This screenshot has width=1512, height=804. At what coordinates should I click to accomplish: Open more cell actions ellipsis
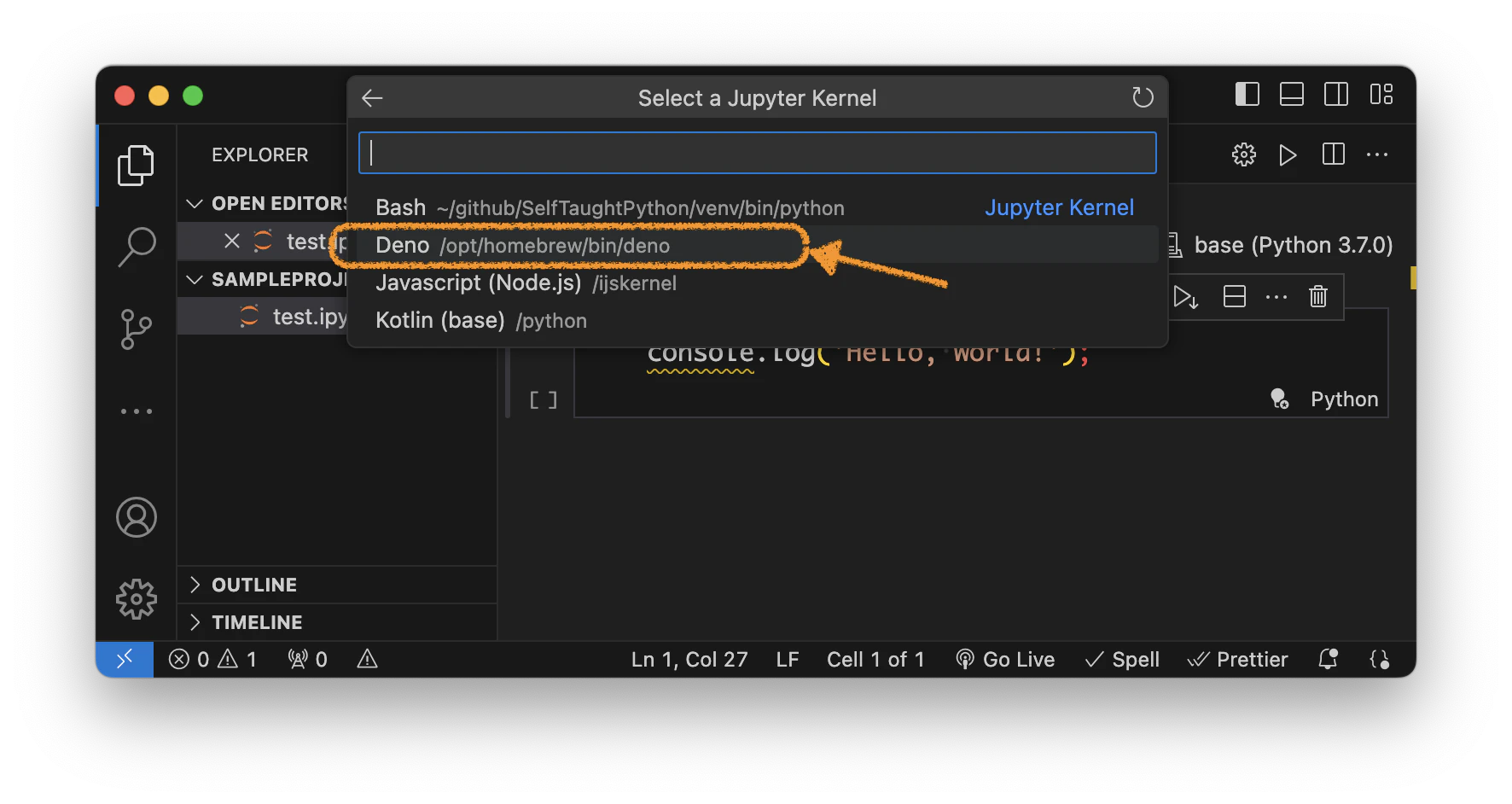[x=1276, y=297]
